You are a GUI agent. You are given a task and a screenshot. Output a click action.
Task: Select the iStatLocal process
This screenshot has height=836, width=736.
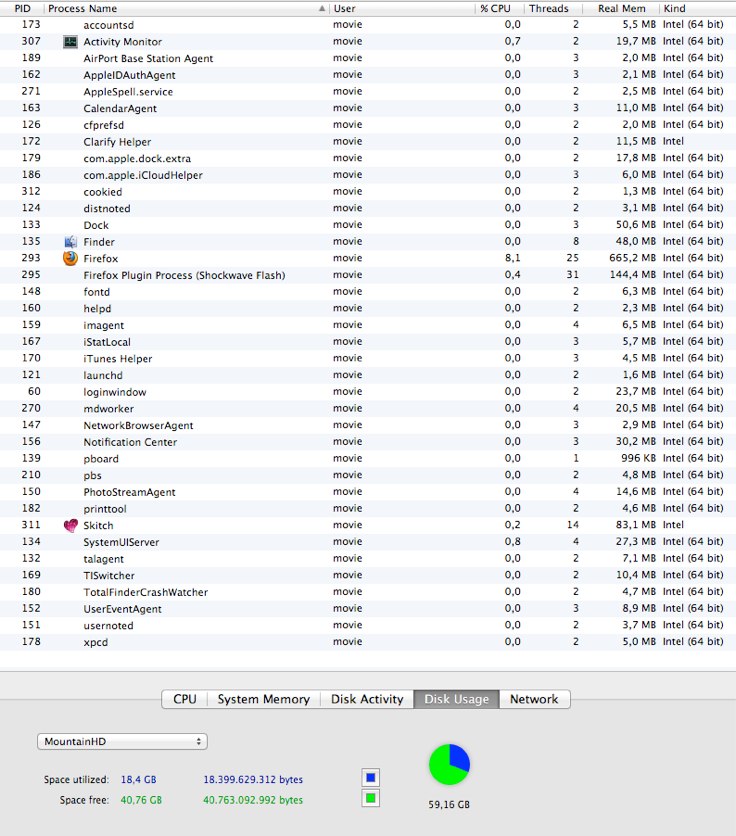(368, 342)
